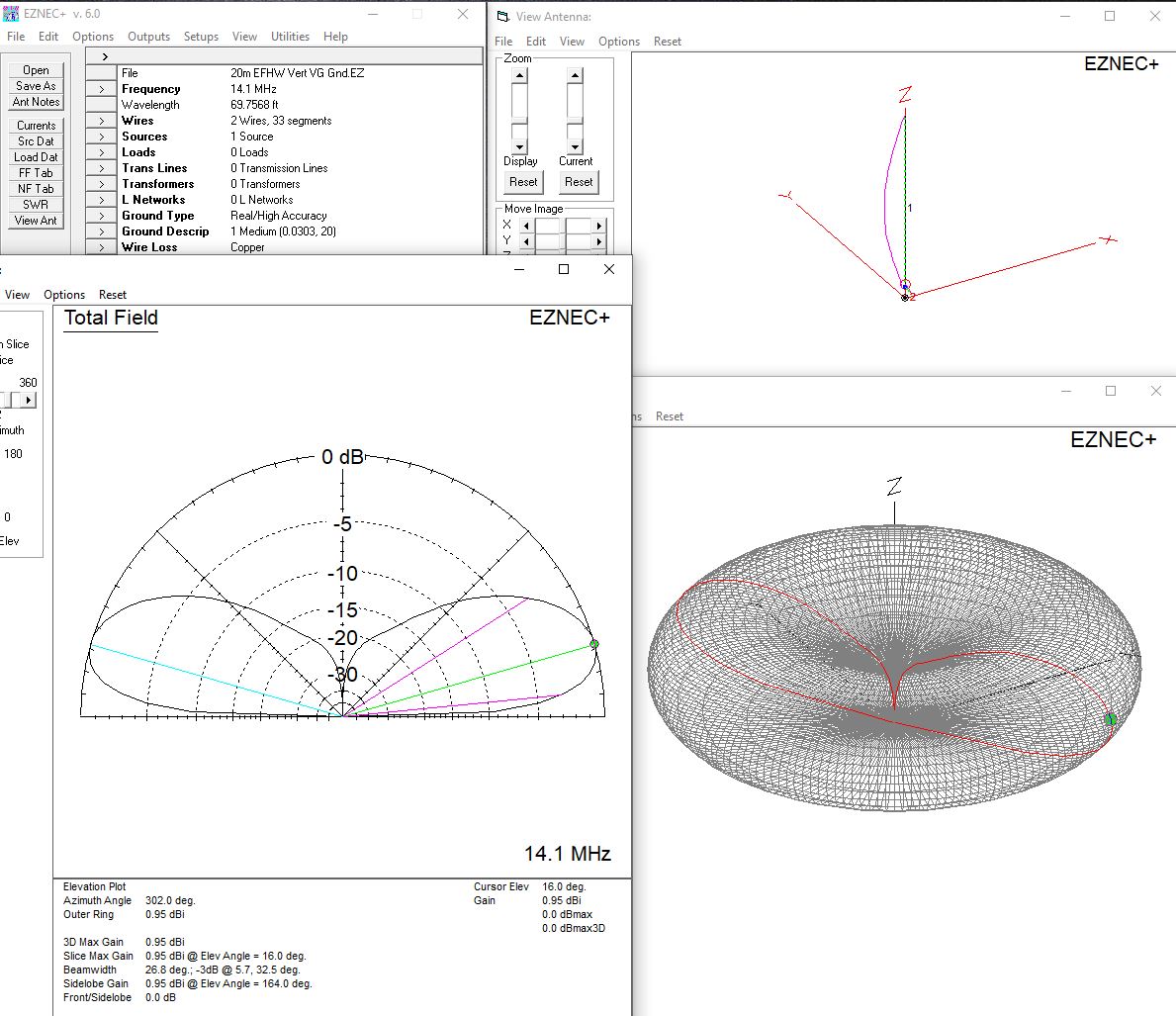The height and width of the screenshot is (1016, 1176).
Task: Reset the Current zoom
Action: click(x=579, y=182)
